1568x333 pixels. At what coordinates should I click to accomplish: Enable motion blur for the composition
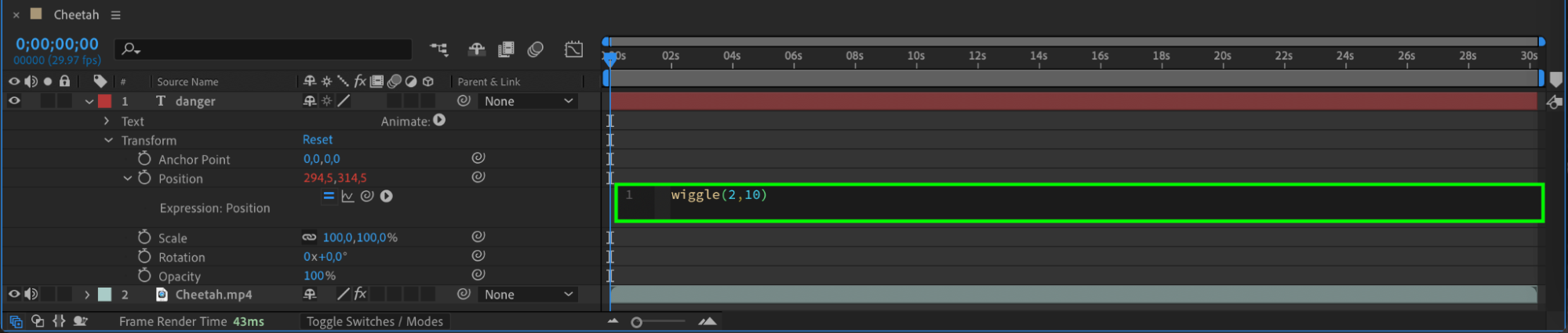[536, 49]
